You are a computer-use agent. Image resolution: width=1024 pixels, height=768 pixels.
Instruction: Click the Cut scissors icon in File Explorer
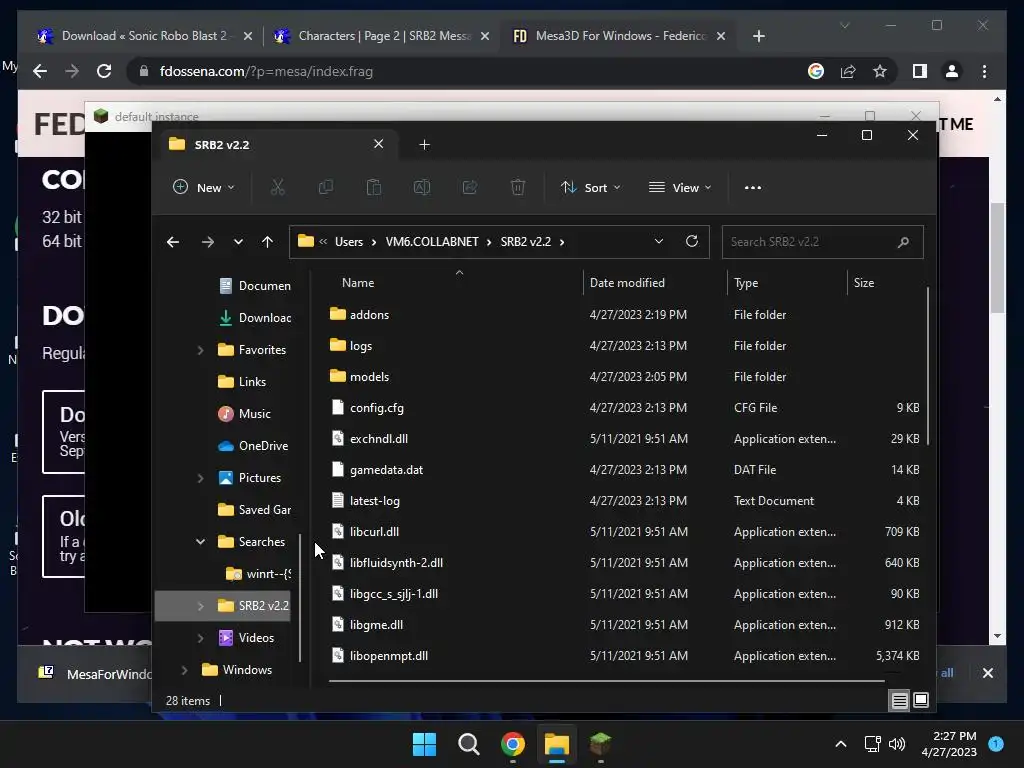point(278,187)
